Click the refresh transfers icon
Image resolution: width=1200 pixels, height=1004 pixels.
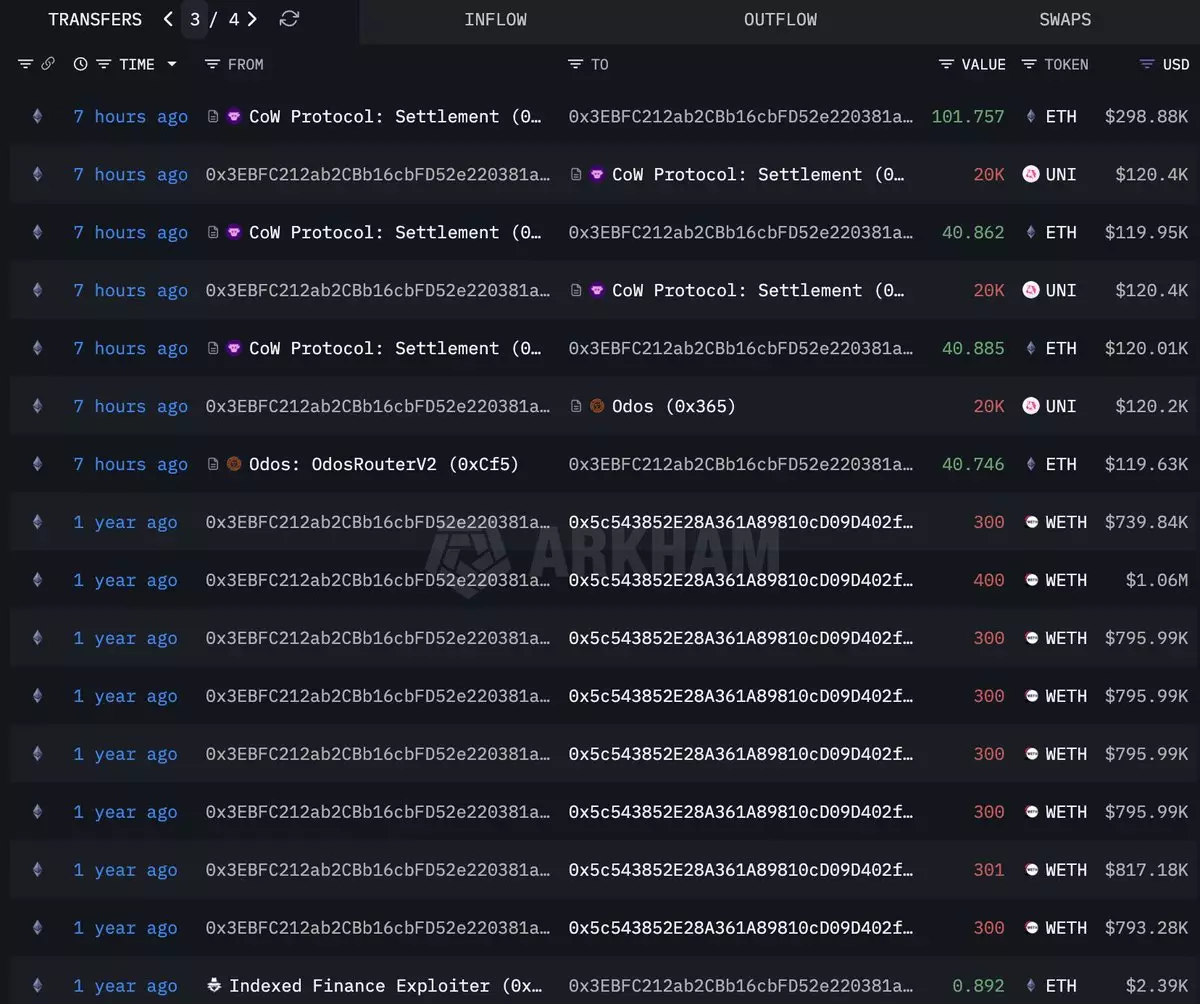[289, 19]
